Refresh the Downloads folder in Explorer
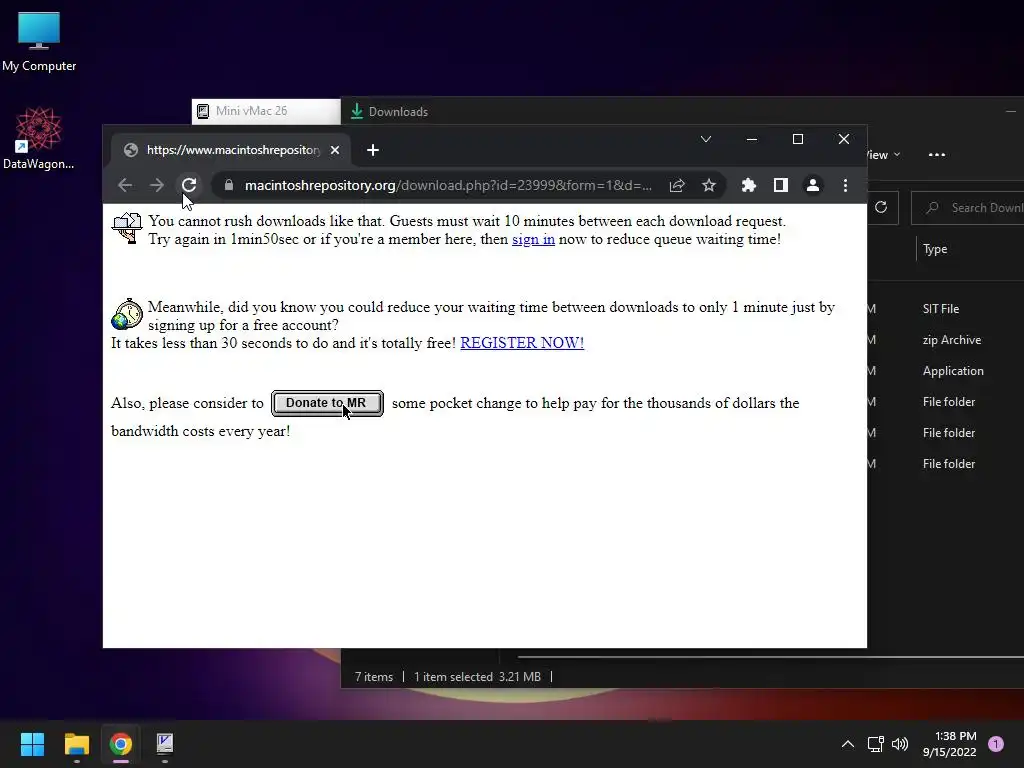Viewport: 1024px width, 768px height. point(881,208)
